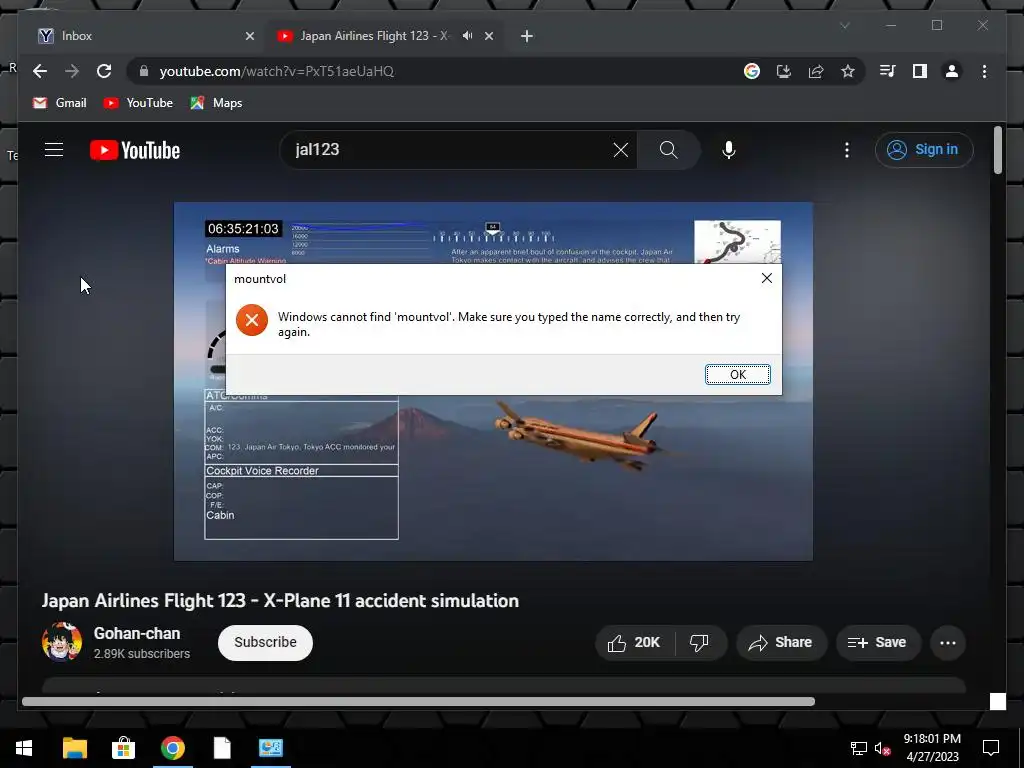
Task: Open the taskbar clock and date
Action: pos(932,748)
